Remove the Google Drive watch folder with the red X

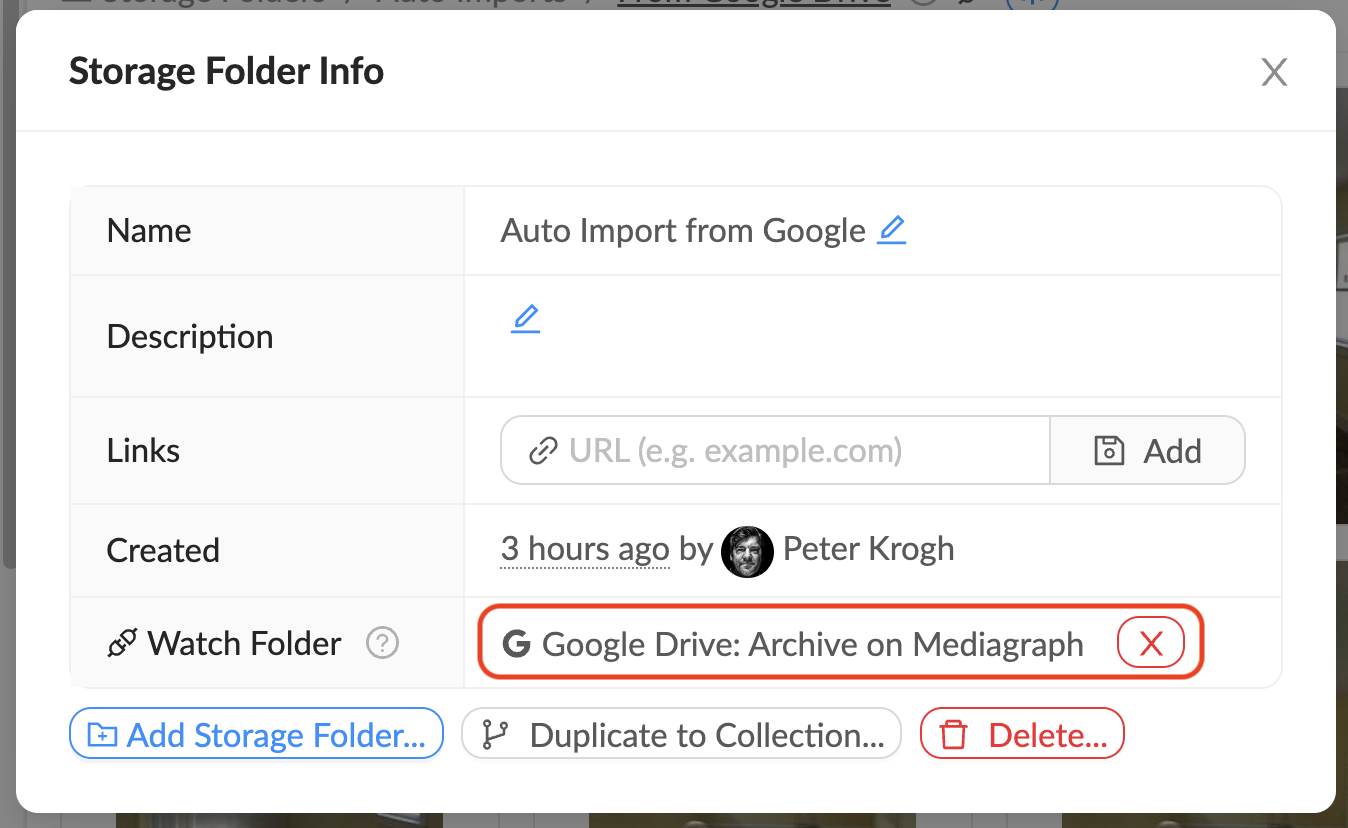tap(1150, 644)
